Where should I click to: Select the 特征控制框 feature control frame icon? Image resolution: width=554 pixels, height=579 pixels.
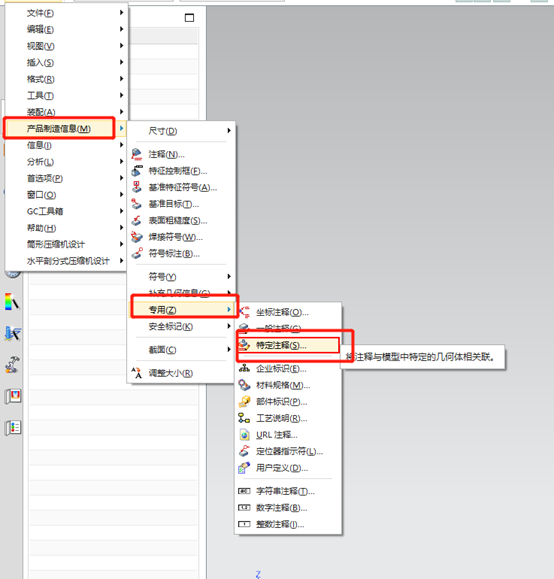tap(137, 171)
